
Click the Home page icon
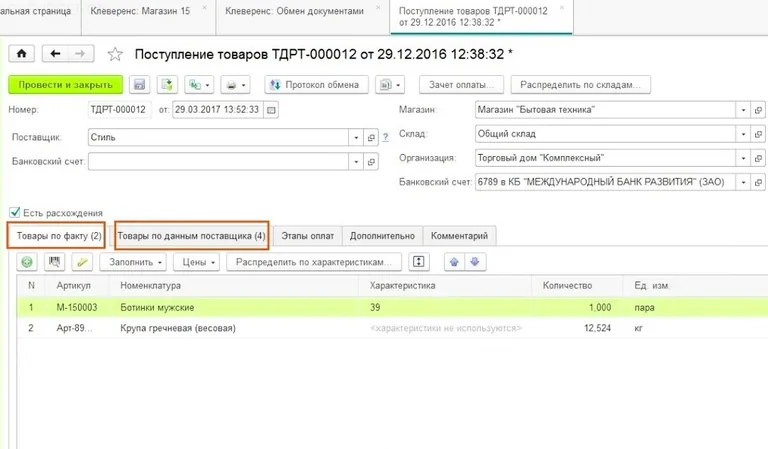click(x=21, y=53)
